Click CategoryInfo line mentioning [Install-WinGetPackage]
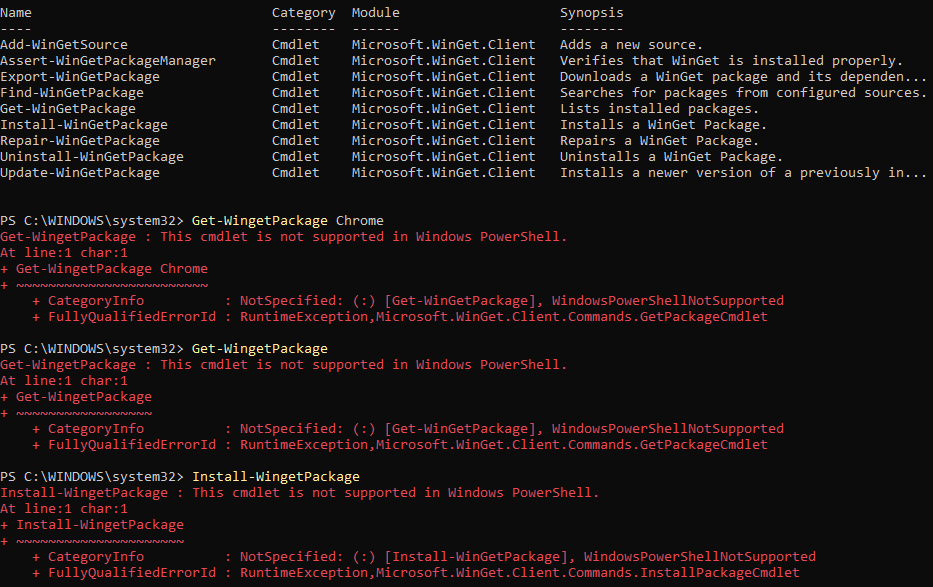Image resolution: width=933 pixels, height=587 pixels. click(x=424, y=557)
